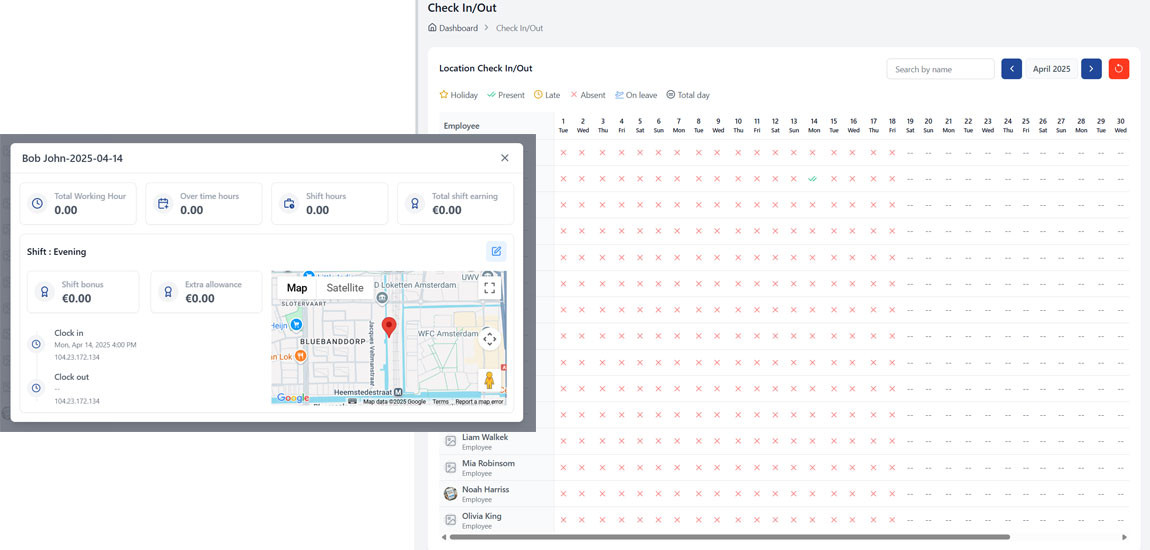
Task: Click Olivia King absent mark on day 18
Action: click(893, 520)
